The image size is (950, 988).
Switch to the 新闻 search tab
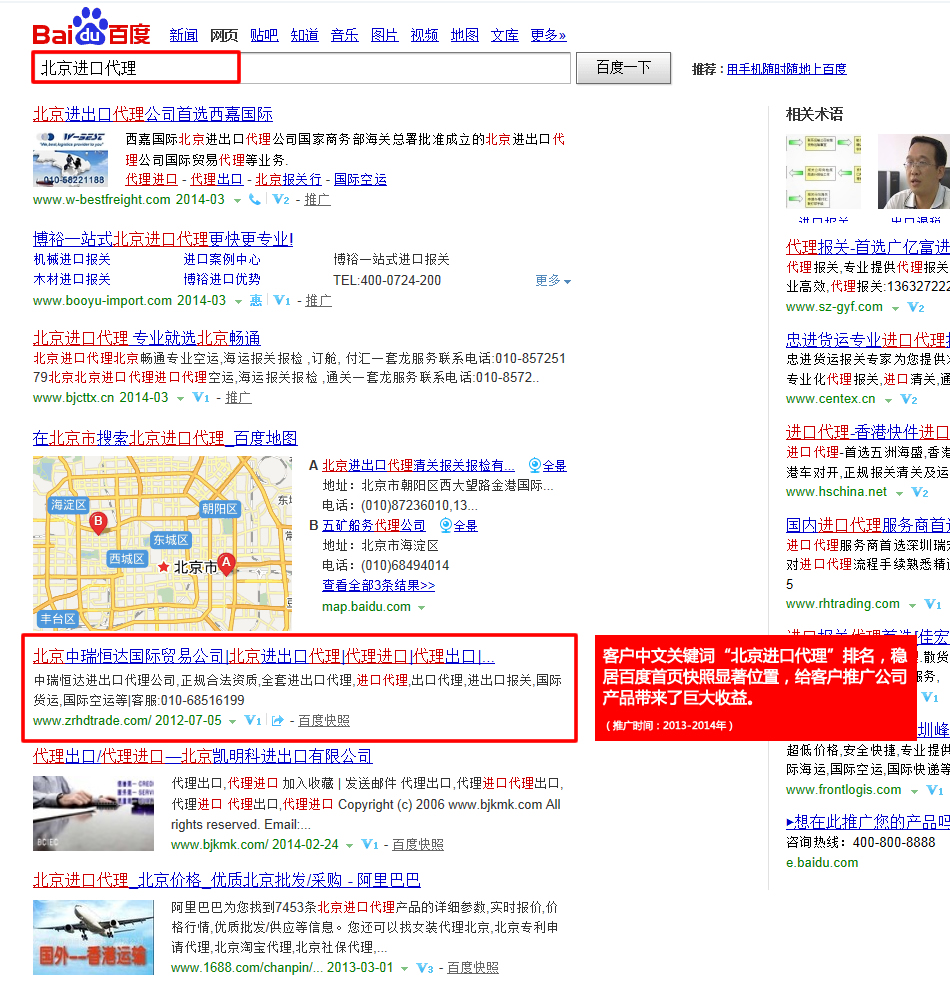click(x=183, y=35)
